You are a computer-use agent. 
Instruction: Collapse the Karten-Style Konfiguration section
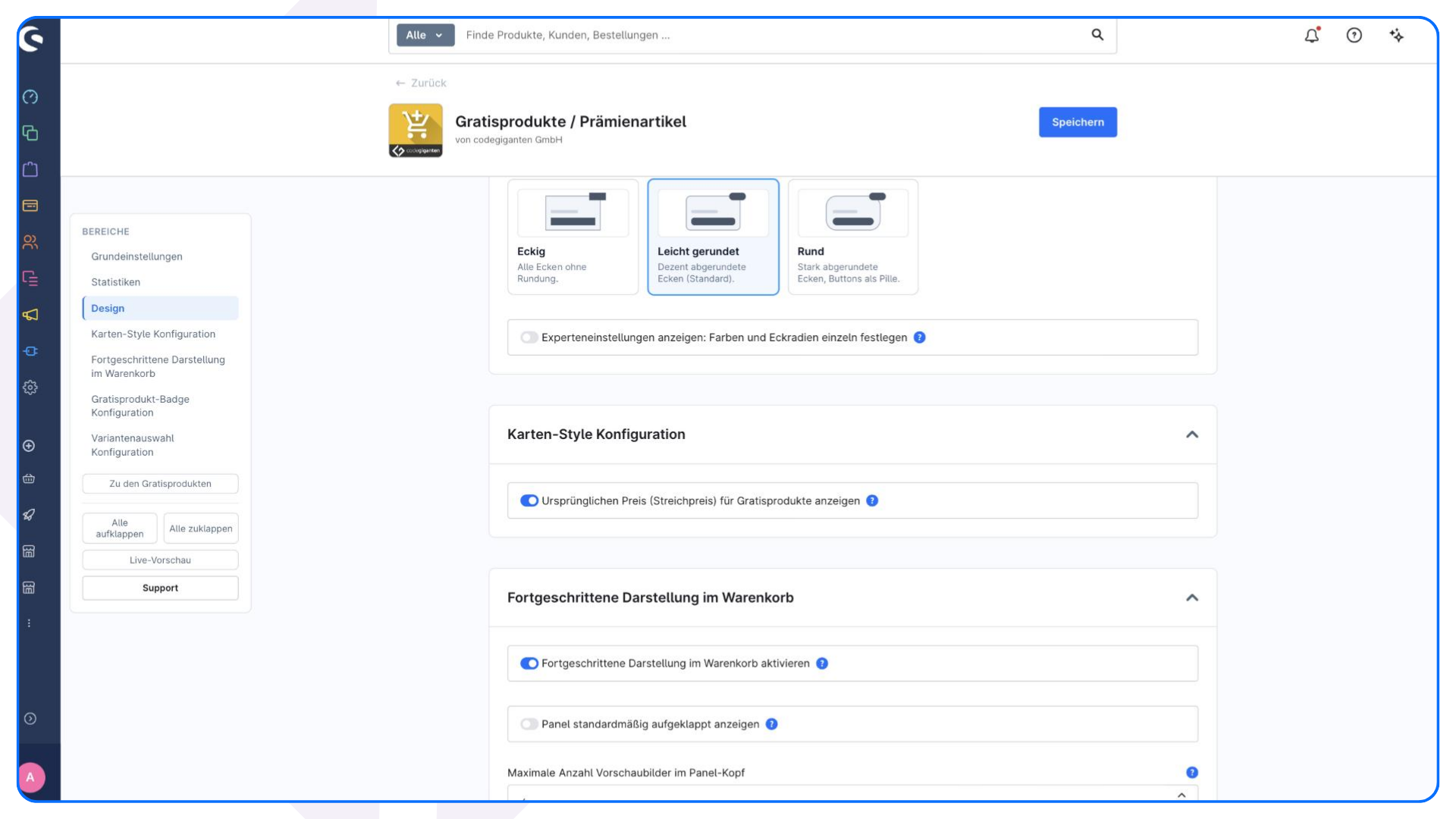point(1192,435)
